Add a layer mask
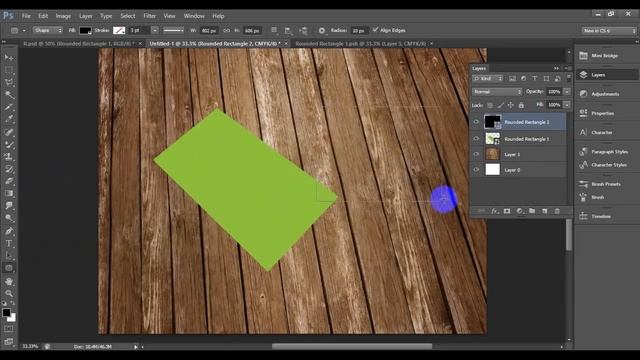640x360 pixels. [x=507, y=211]
